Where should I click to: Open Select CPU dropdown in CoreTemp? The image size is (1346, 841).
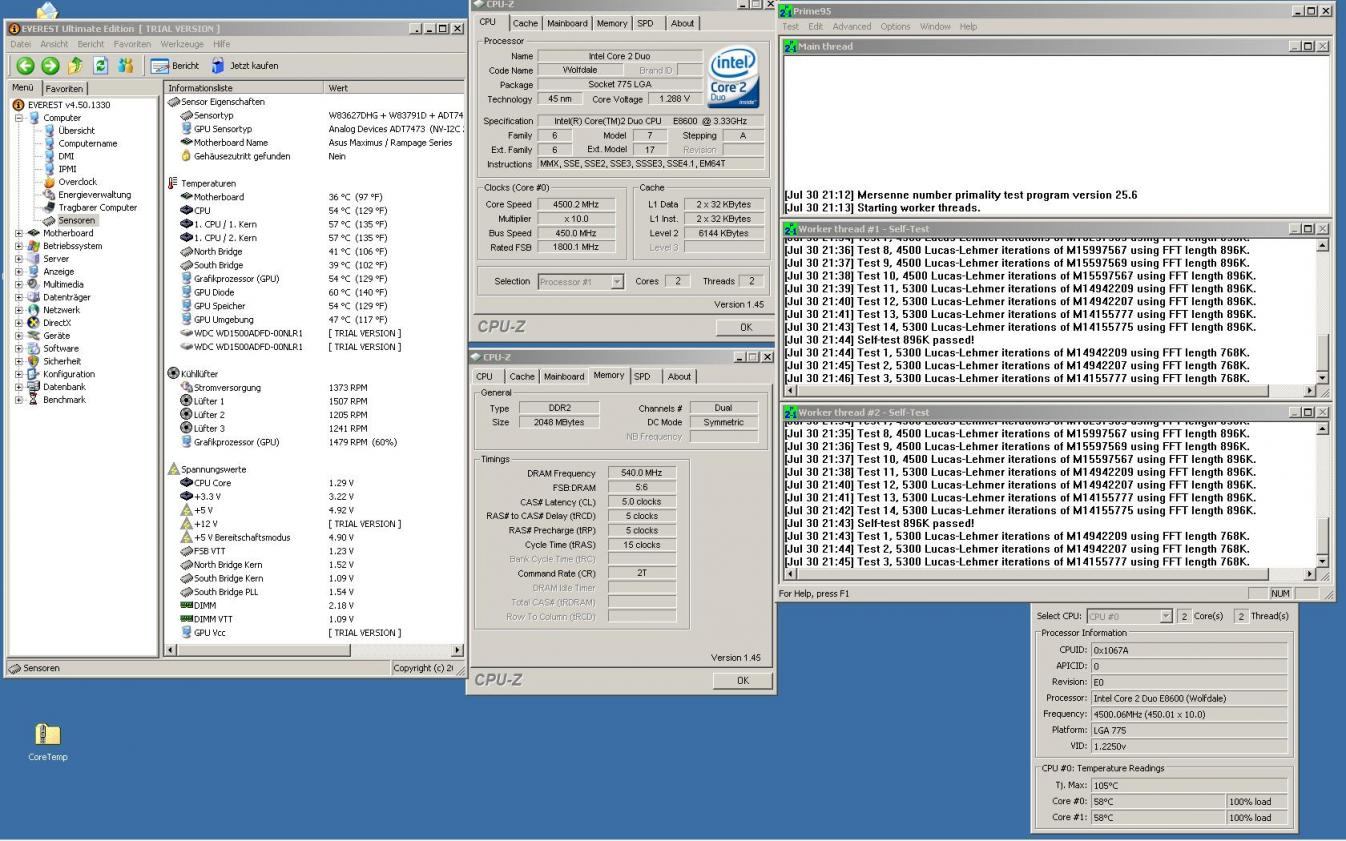pyautogui.click(x=1165, y=616)
